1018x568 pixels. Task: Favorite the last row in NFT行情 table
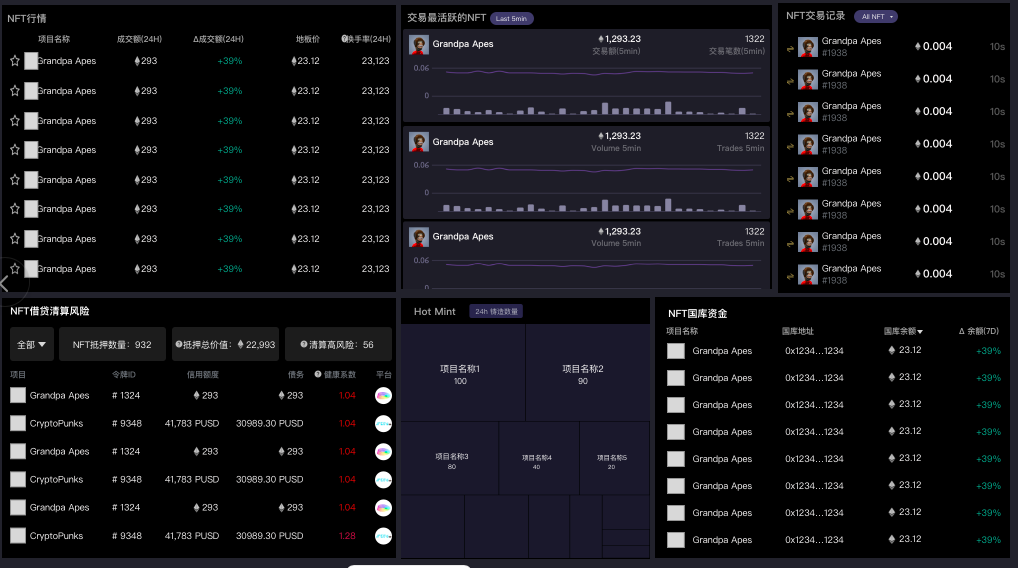(x=15, y=269)
